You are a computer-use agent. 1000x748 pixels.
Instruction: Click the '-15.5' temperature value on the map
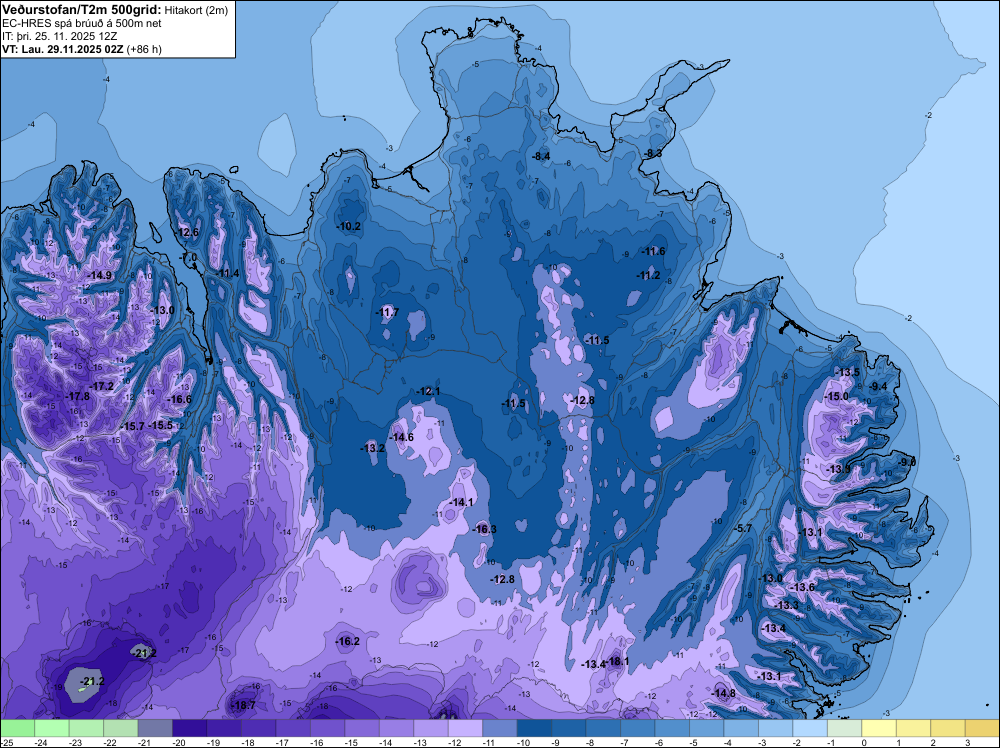click(161, 425)
